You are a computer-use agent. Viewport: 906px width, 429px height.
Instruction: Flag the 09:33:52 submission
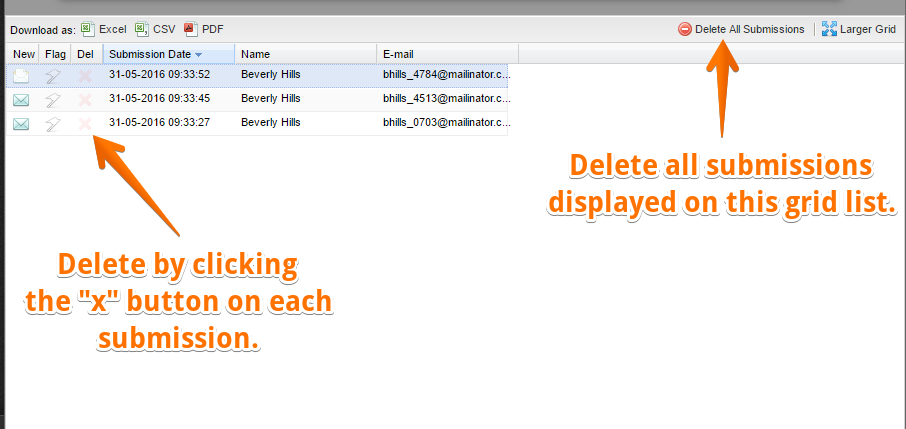[53, 74]
